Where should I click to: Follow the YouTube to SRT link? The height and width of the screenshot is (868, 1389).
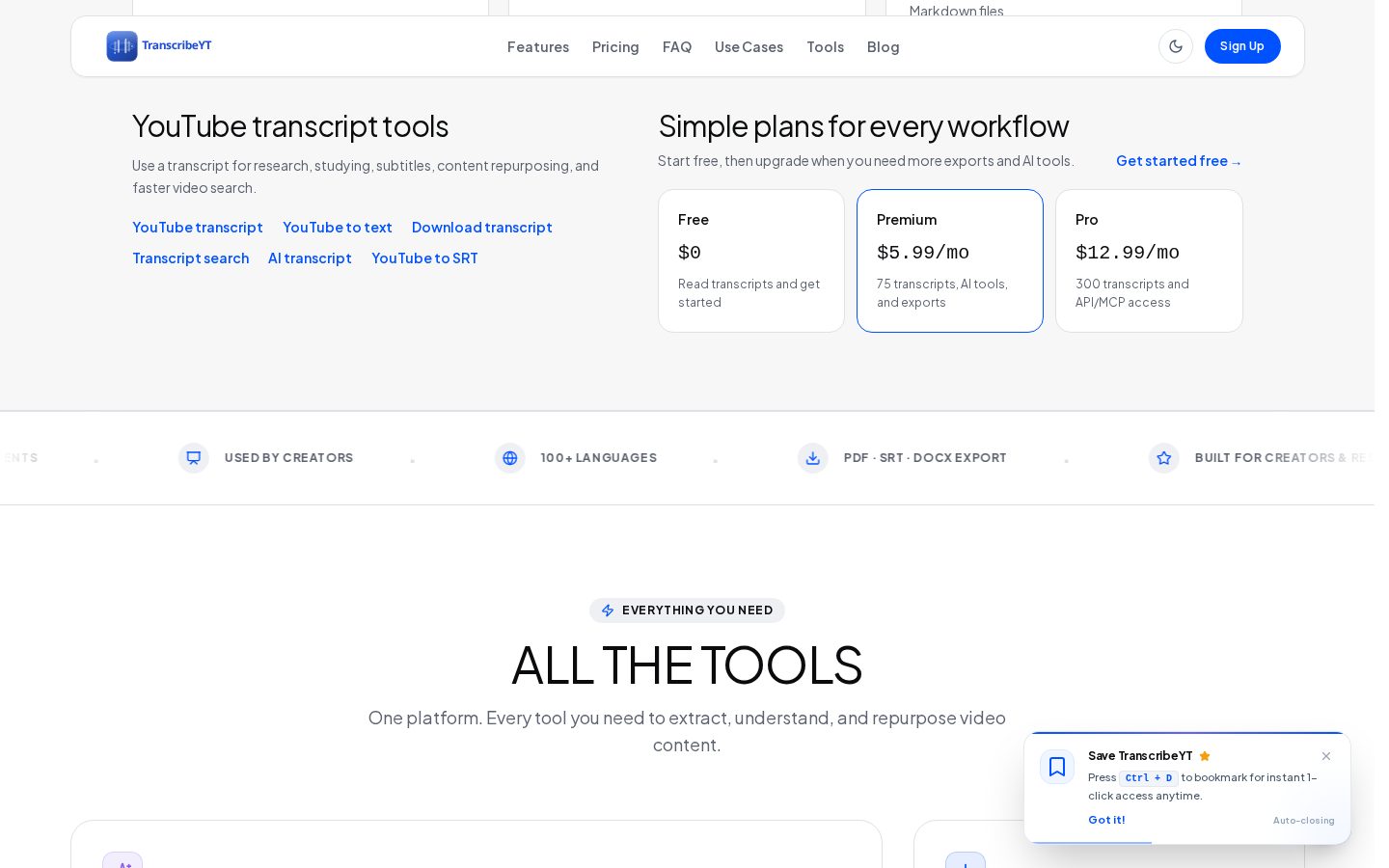[424, 258]
